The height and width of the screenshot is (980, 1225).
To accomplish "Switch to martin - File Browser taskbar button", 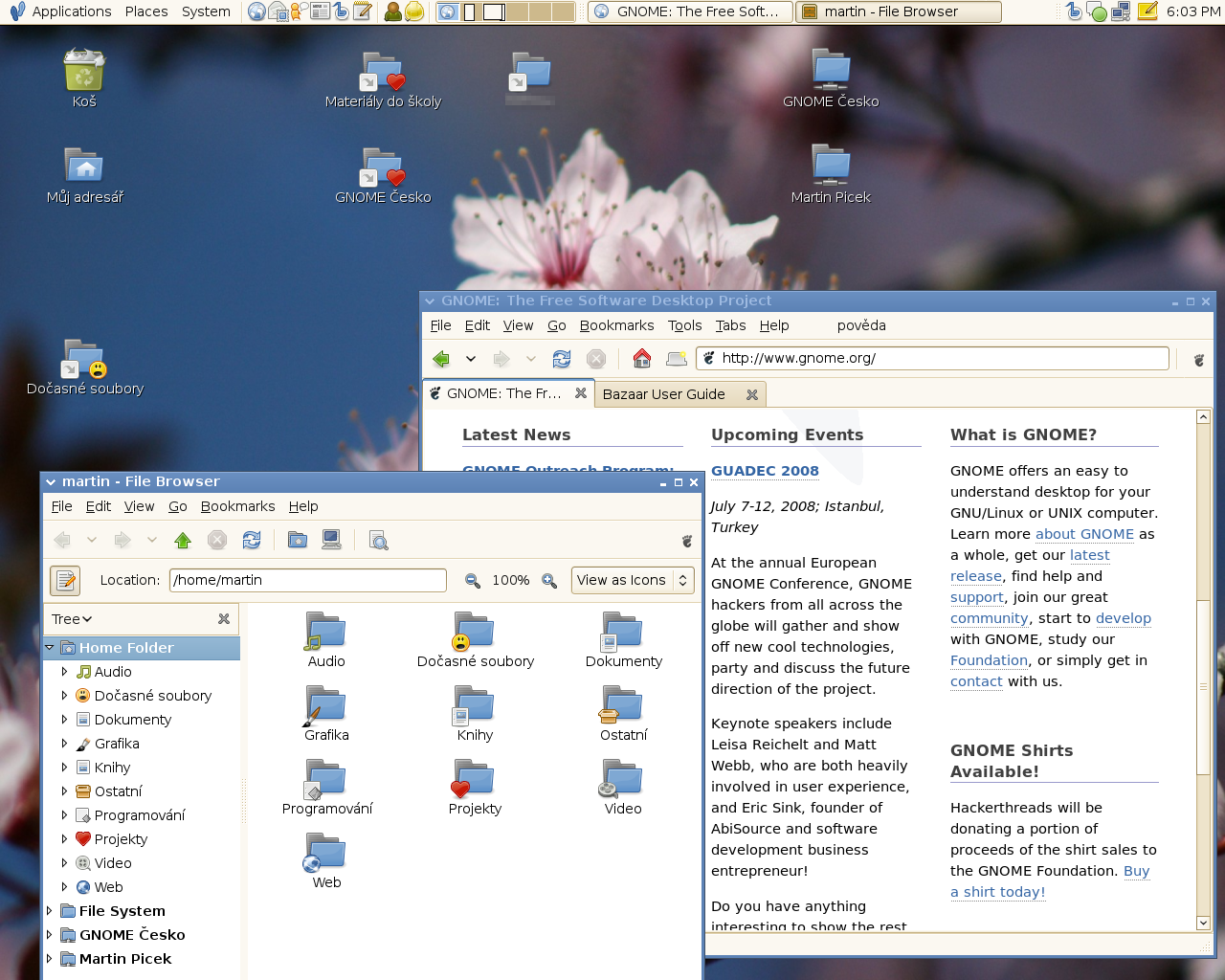I will pos(899,11).
